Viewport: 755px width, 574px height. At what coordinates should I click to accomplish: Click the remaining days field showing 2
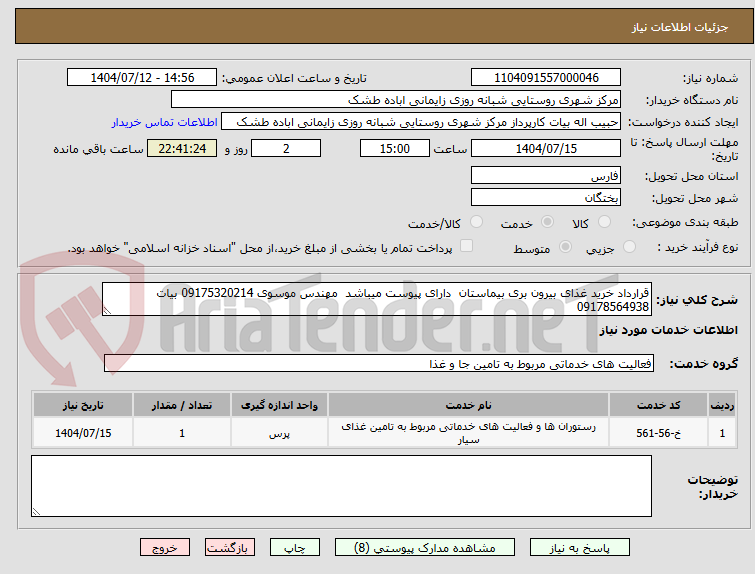pyautogui.click(x=286, y=148)
